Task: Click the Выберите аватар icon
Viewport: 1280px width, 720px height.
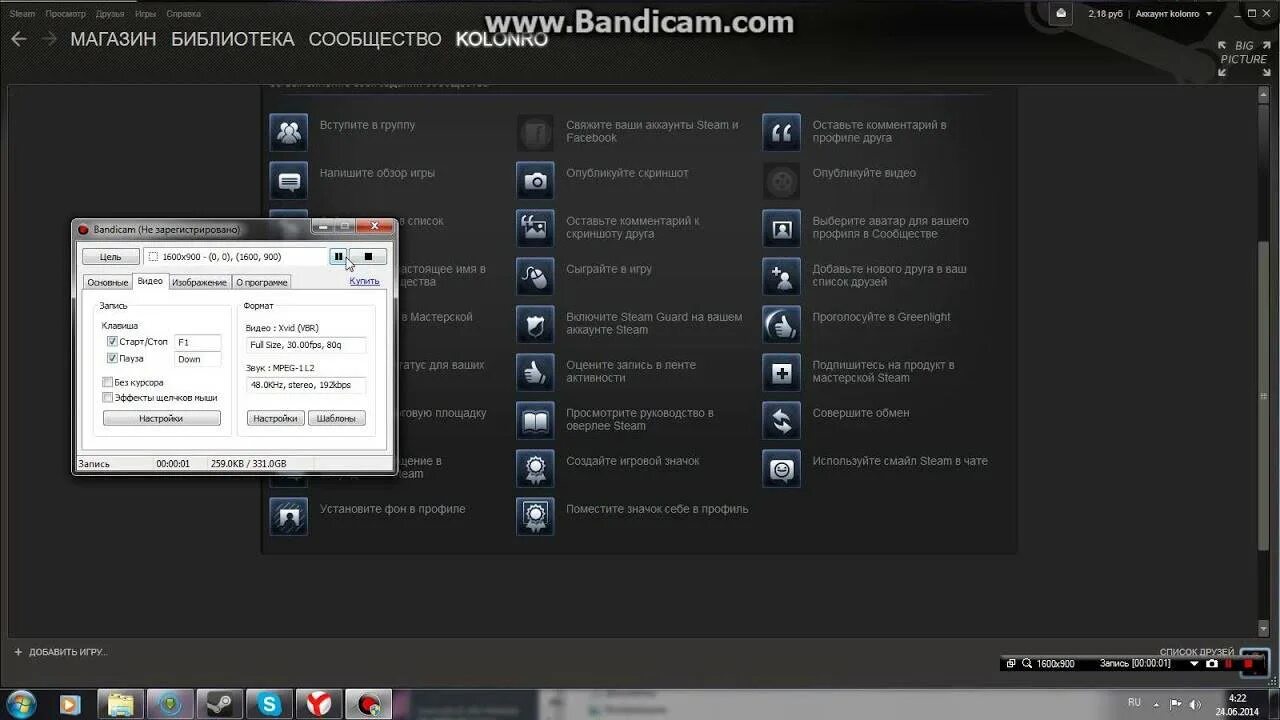Action: (781, 228)
